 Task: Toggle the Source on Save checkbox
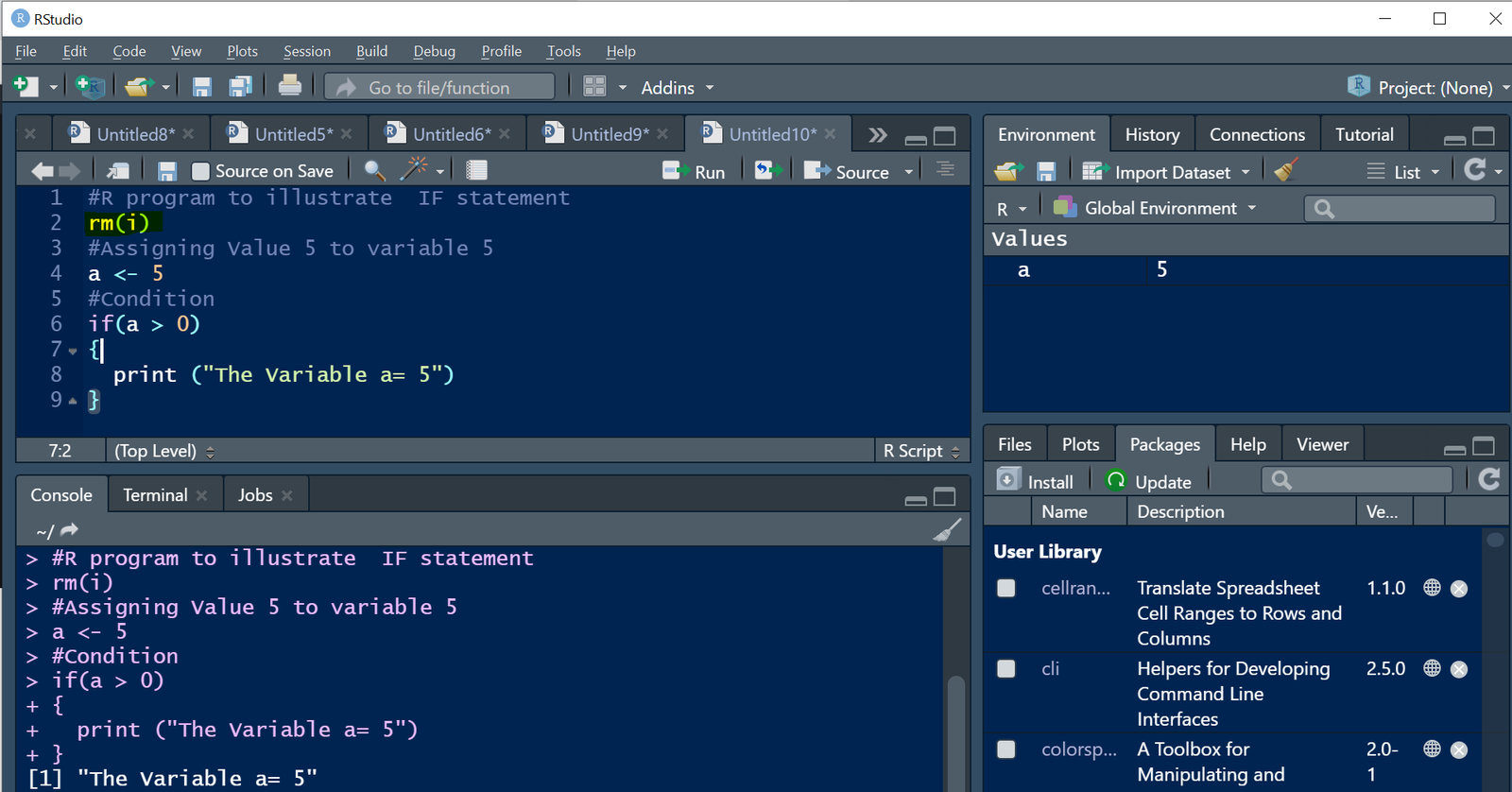pyautogui.click(x=200, y=171)
